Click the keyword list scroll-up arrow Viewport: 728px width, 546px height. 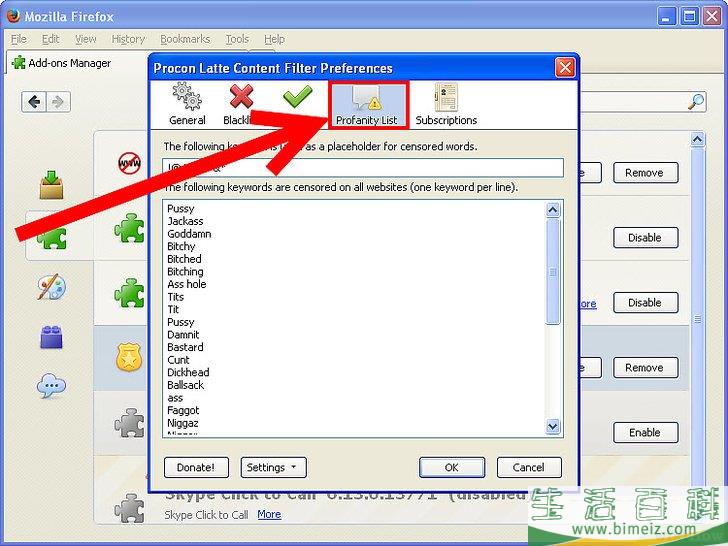coord(552,210)
